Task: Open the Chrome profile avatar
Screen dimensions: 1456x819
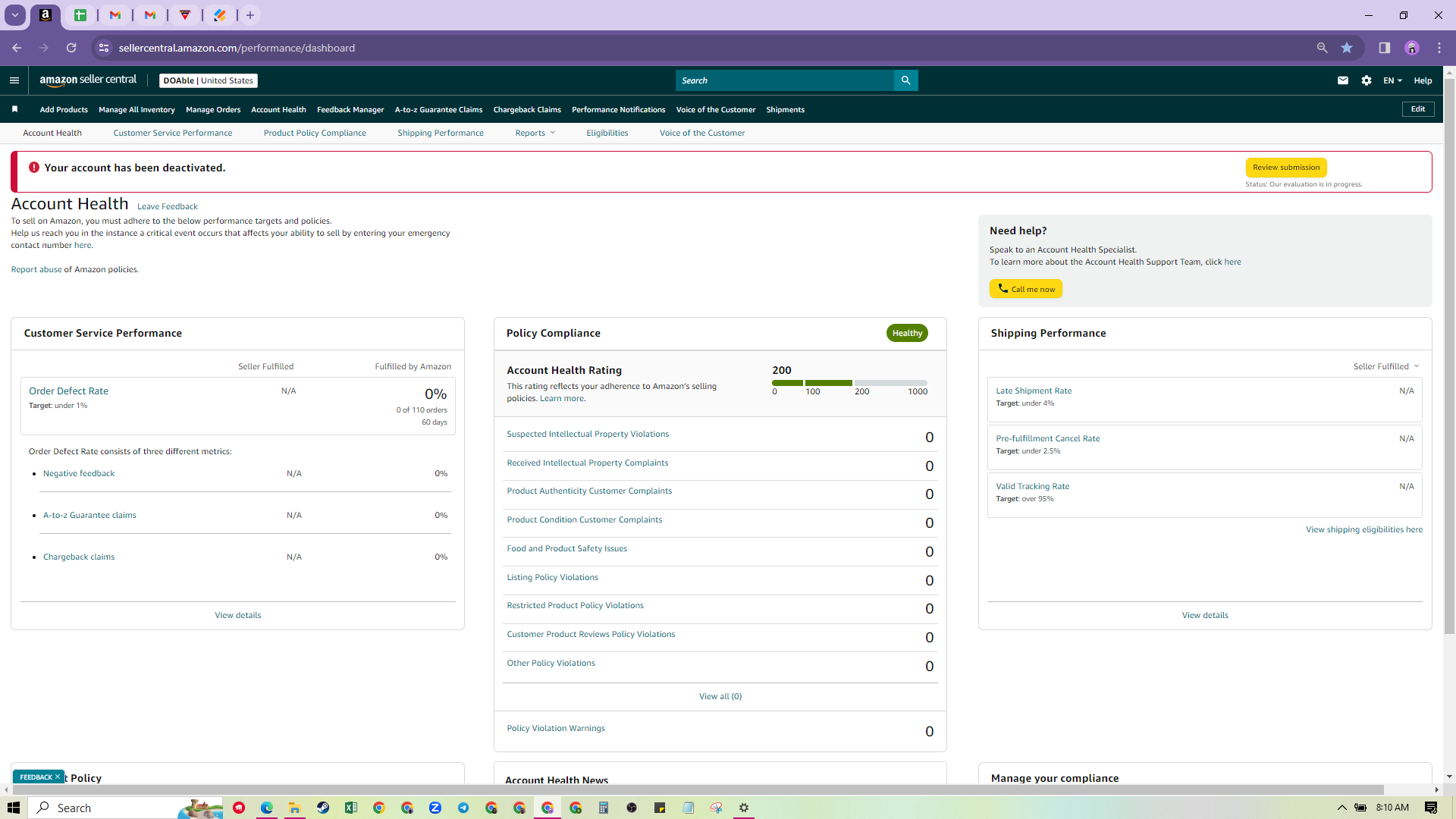Action: pyautogui.click(x=1412, y=48)
